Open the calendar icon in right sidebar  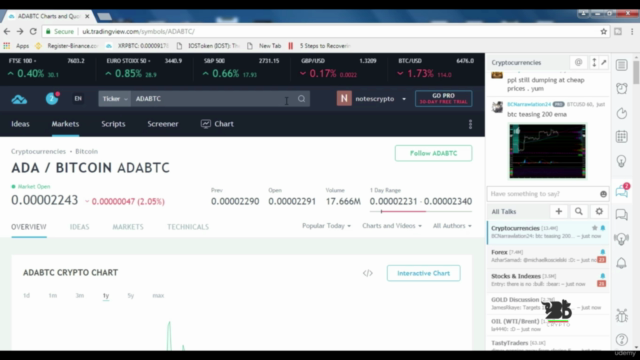click(622, 137)
